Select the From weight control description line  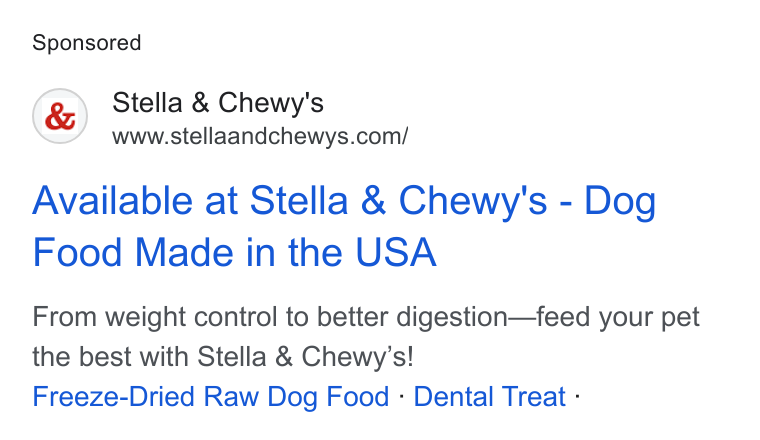click(x=366, y=318)
